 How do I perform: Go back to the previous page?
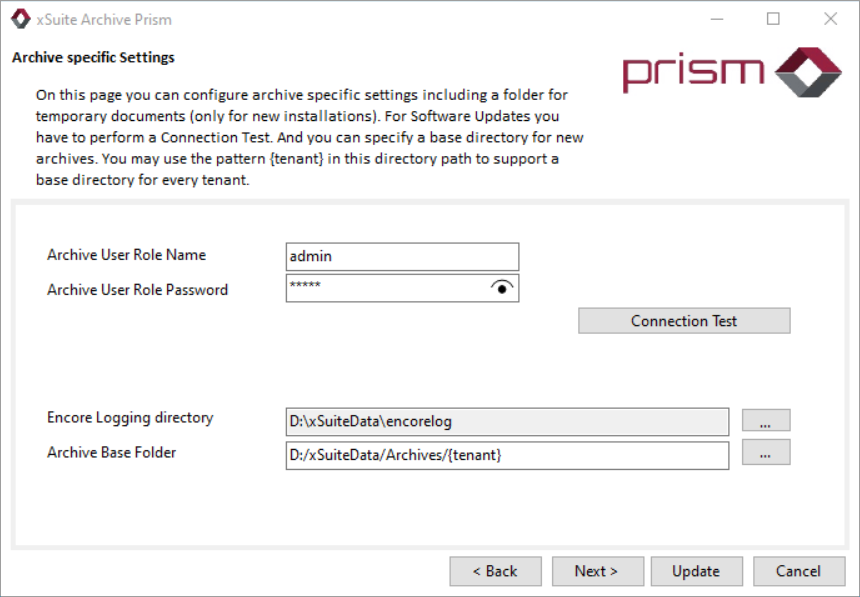coord(496,571)
